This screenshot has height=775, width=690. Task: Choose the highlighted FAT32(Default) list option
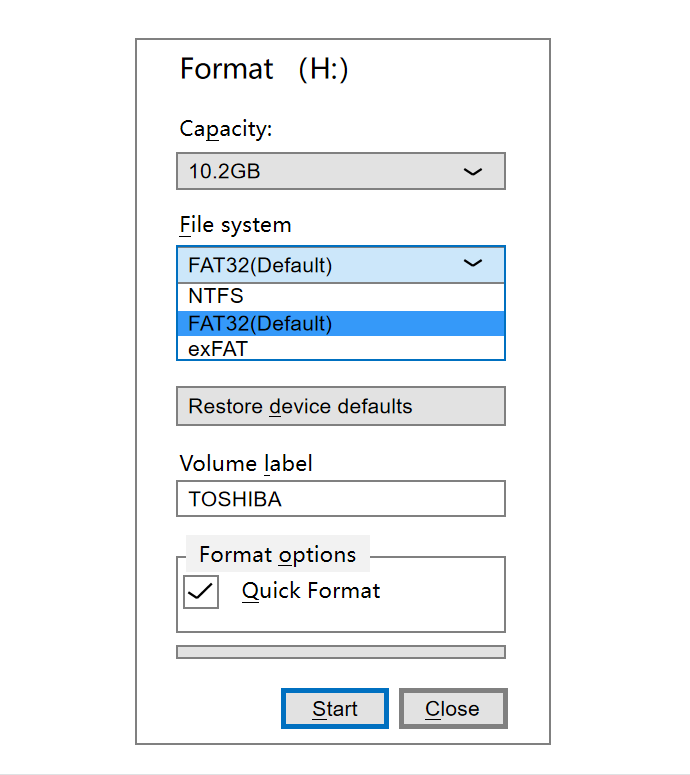(x=341, y=324)
